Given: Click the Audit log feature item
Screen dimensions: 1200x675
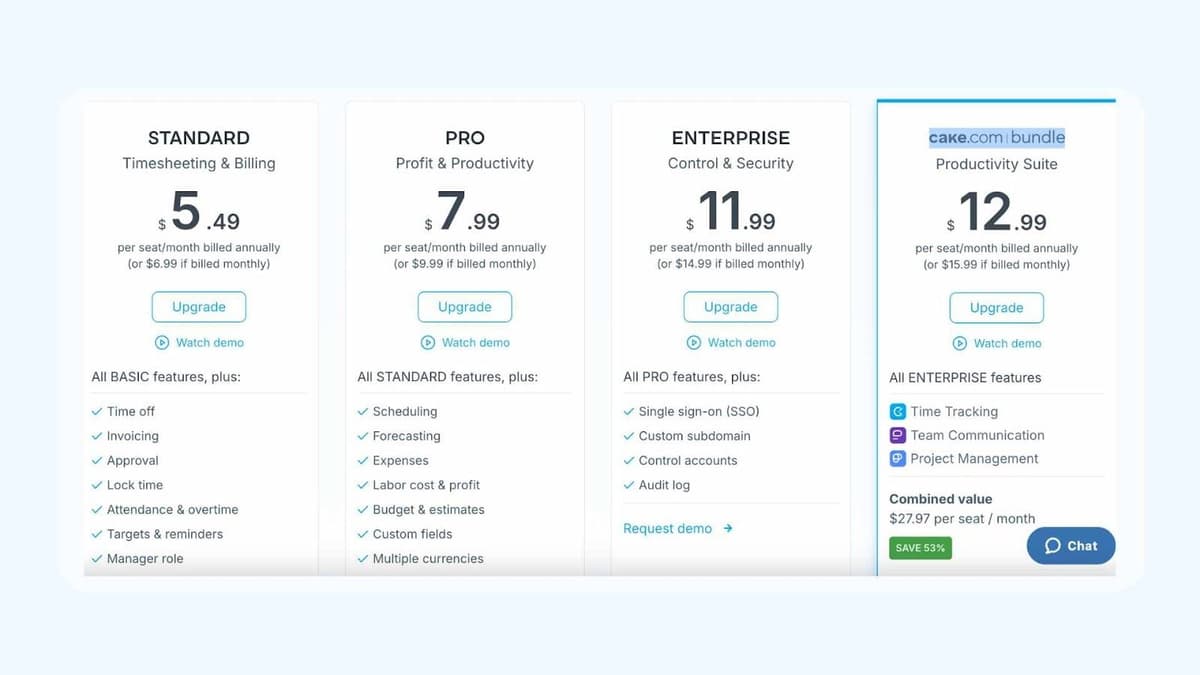Looking at the screenshot, I should click(664, 485).
